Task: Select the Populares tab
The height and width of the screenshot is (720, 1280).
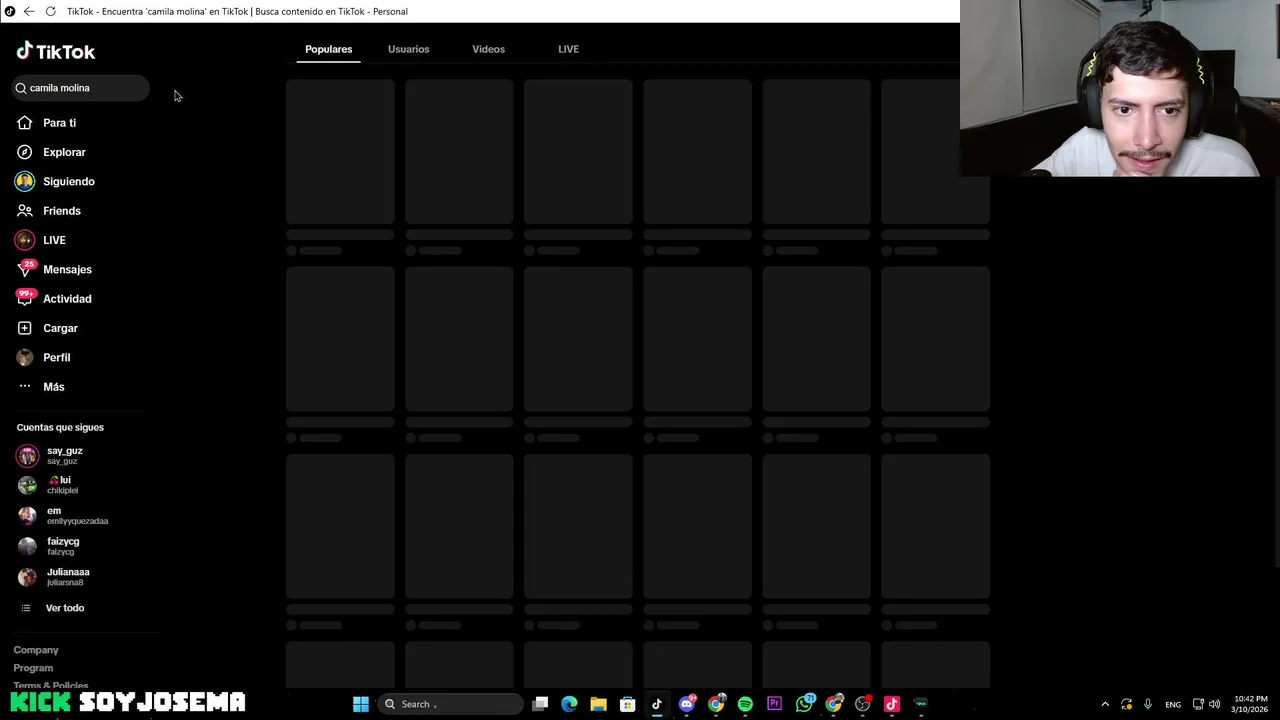Action: [x=328, y=49]
